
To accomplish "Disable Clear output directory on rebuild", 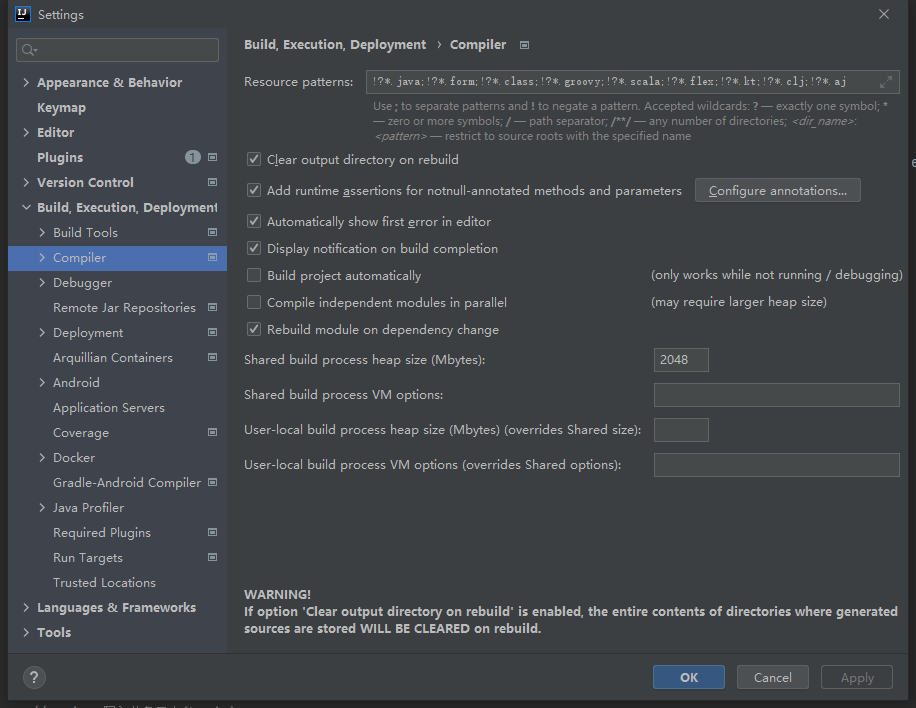I will [254, 159].
